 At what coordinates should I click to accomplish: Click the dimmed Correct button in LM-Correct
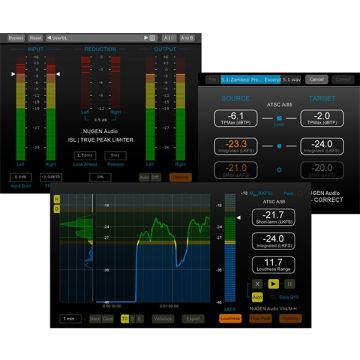click(343, 80)
